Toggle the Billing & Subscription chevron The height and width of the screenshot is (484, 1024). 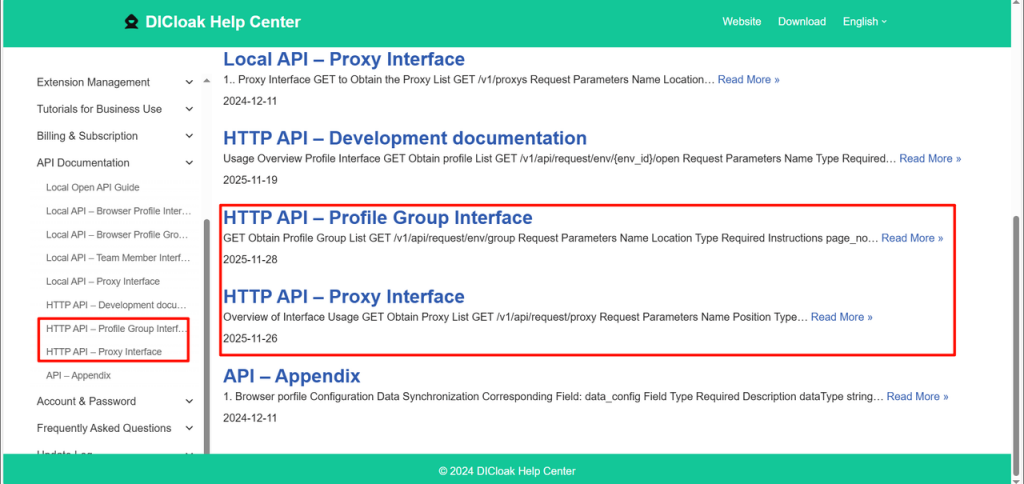point(190,136)
